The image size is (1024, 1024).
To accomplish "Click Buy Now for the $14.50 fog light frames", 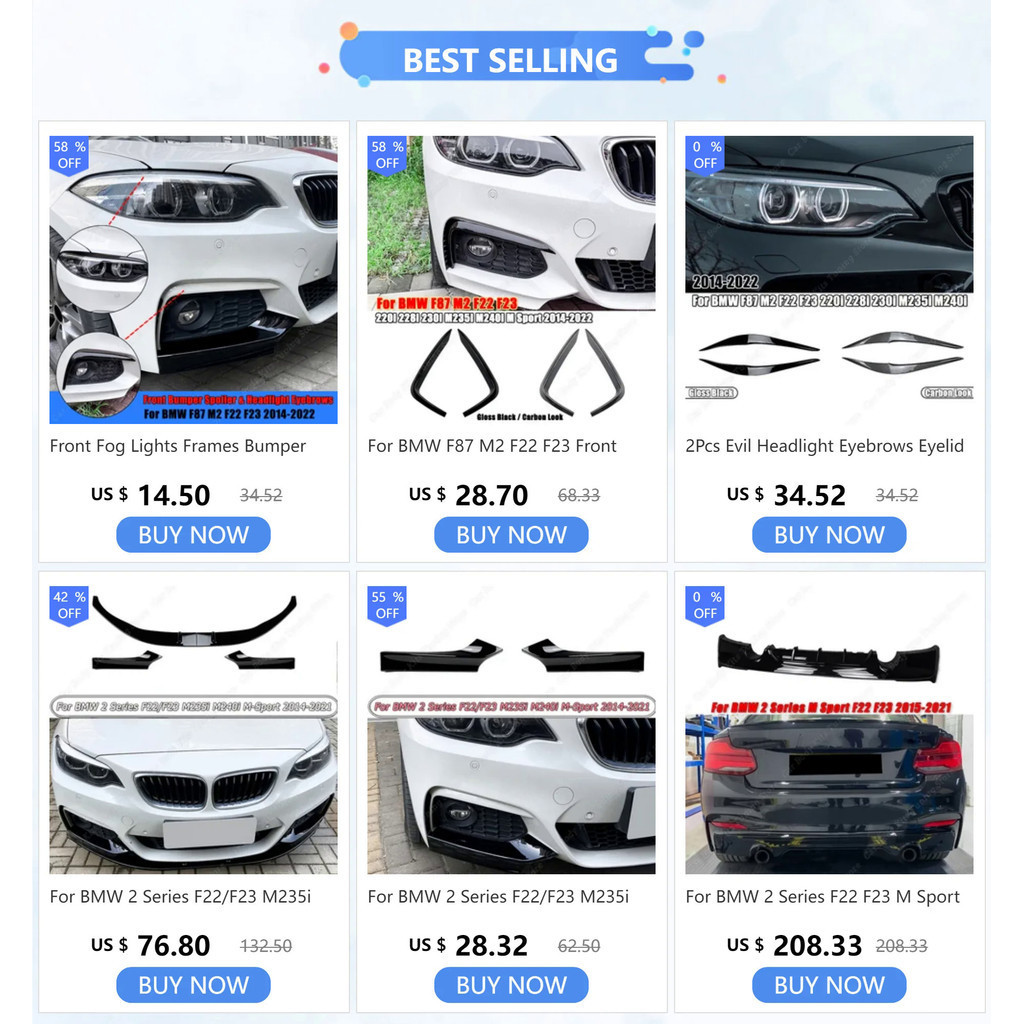I will click(193, 535).
